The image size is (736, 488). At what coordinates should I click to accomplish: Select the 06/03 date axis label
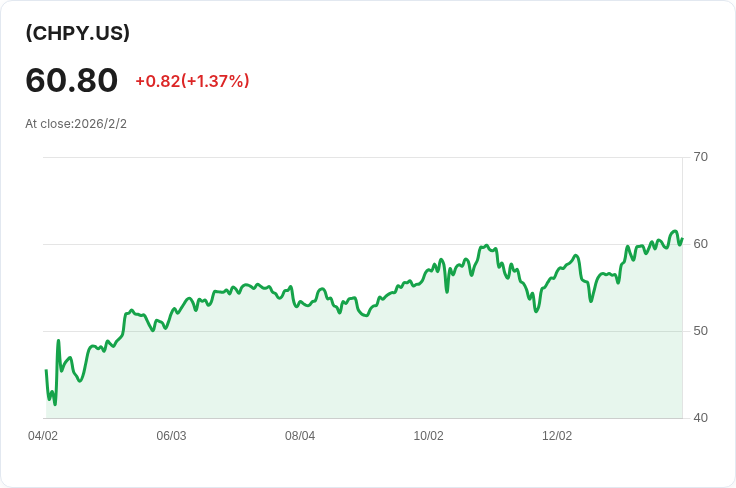171,436
